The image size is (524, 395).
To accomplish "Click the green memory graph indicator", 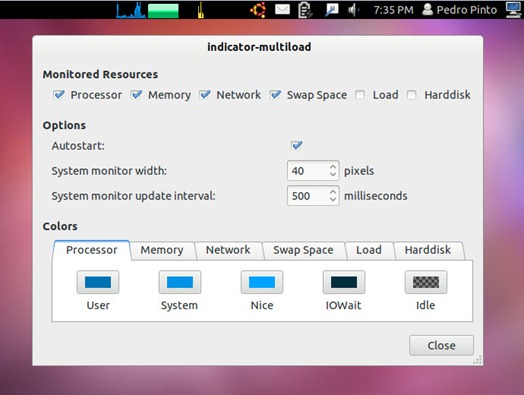I will pos(163,11).
